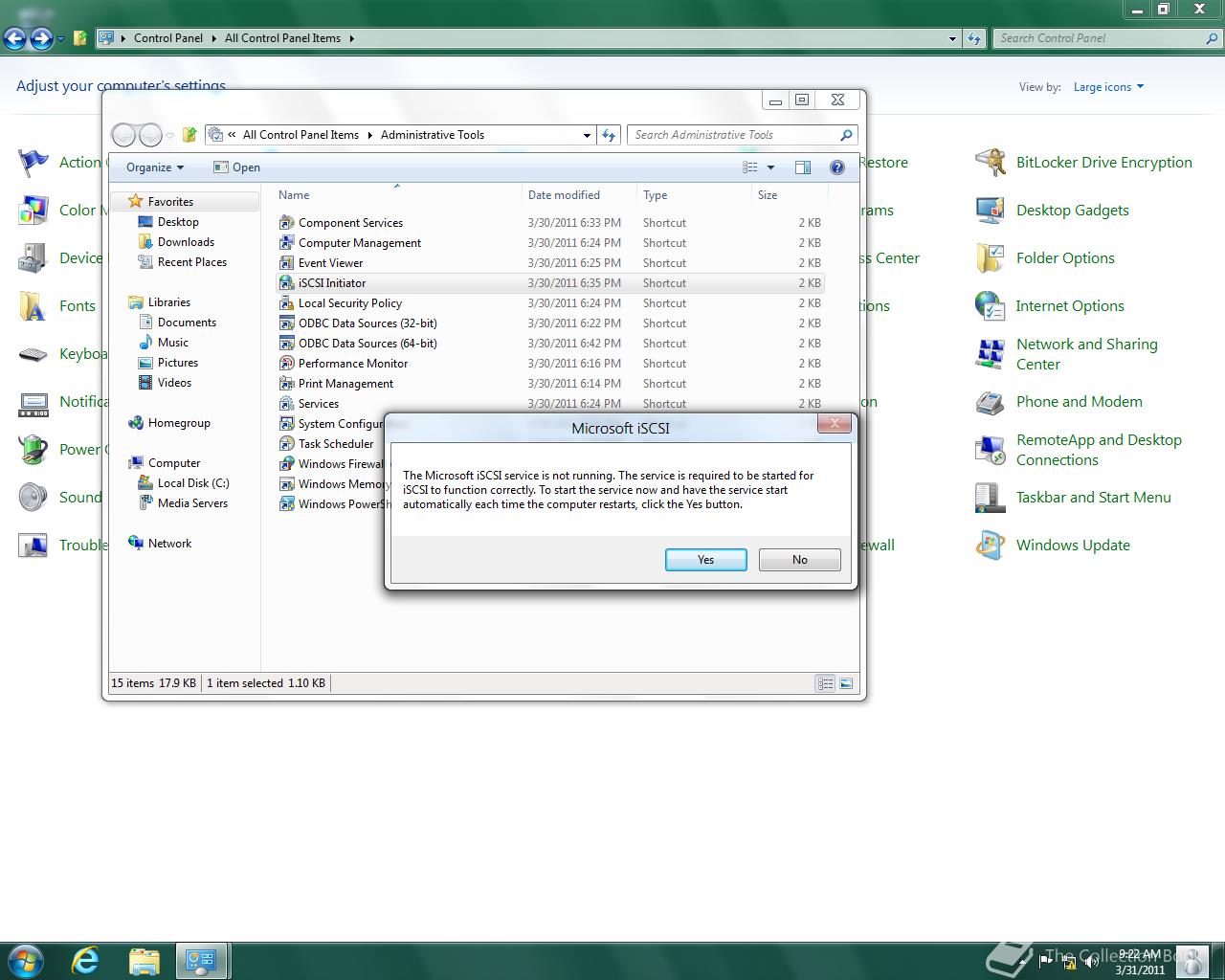The image size is (1225, 980).
Task: Select the Component Services shortcut icon
Action: (x=286, y=222)
